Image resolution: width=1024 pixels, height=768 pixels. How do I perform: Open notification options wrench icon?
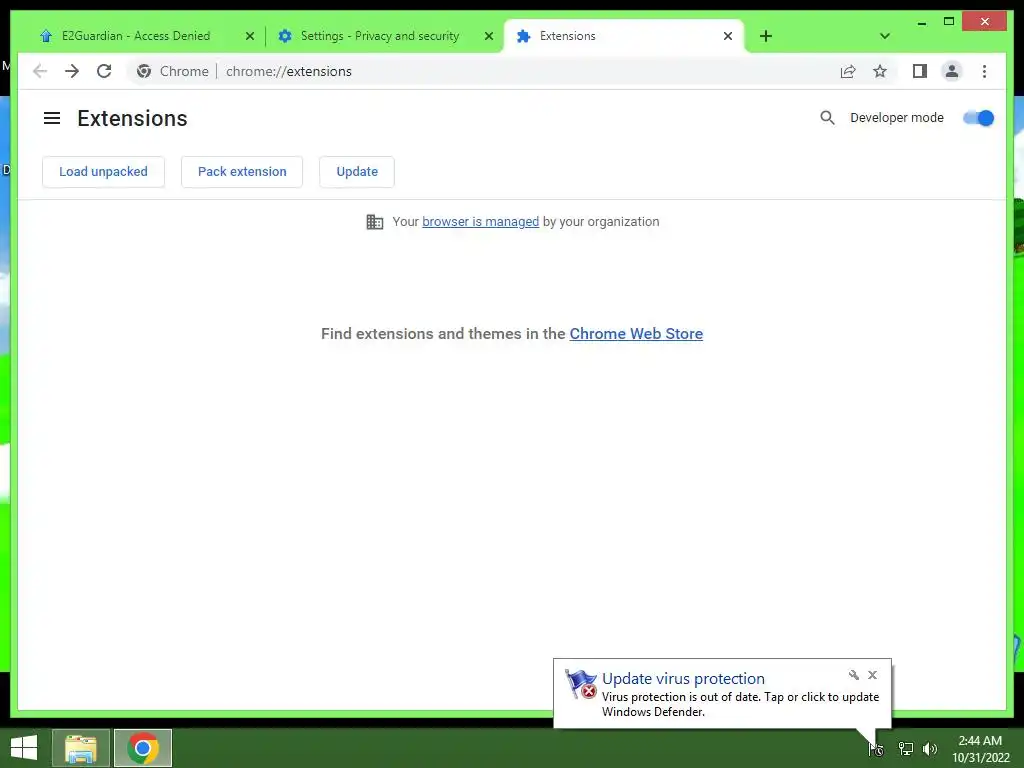[854, 675]
